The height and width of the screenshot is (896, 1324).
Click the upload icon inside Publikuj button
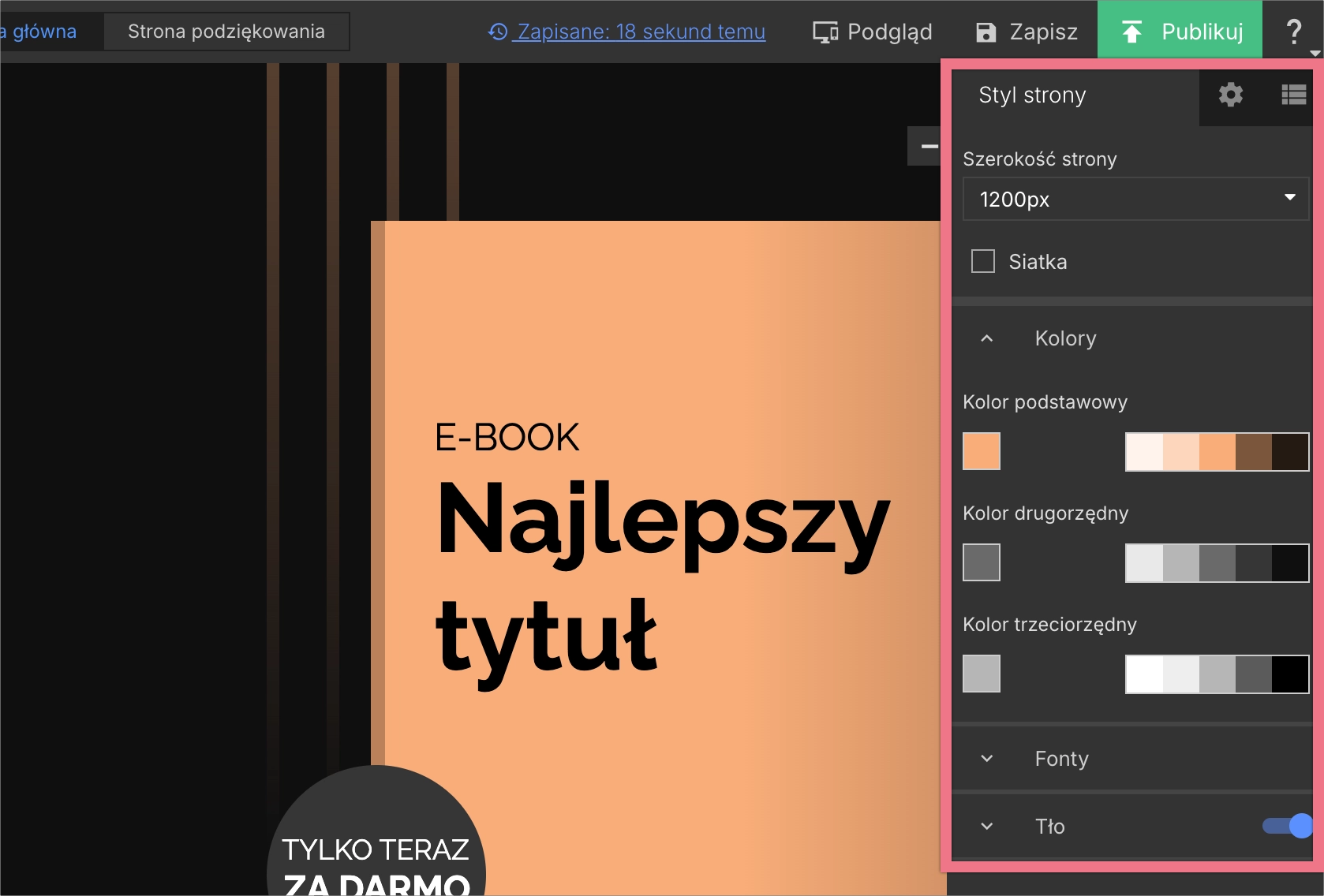pos(1132,30)
